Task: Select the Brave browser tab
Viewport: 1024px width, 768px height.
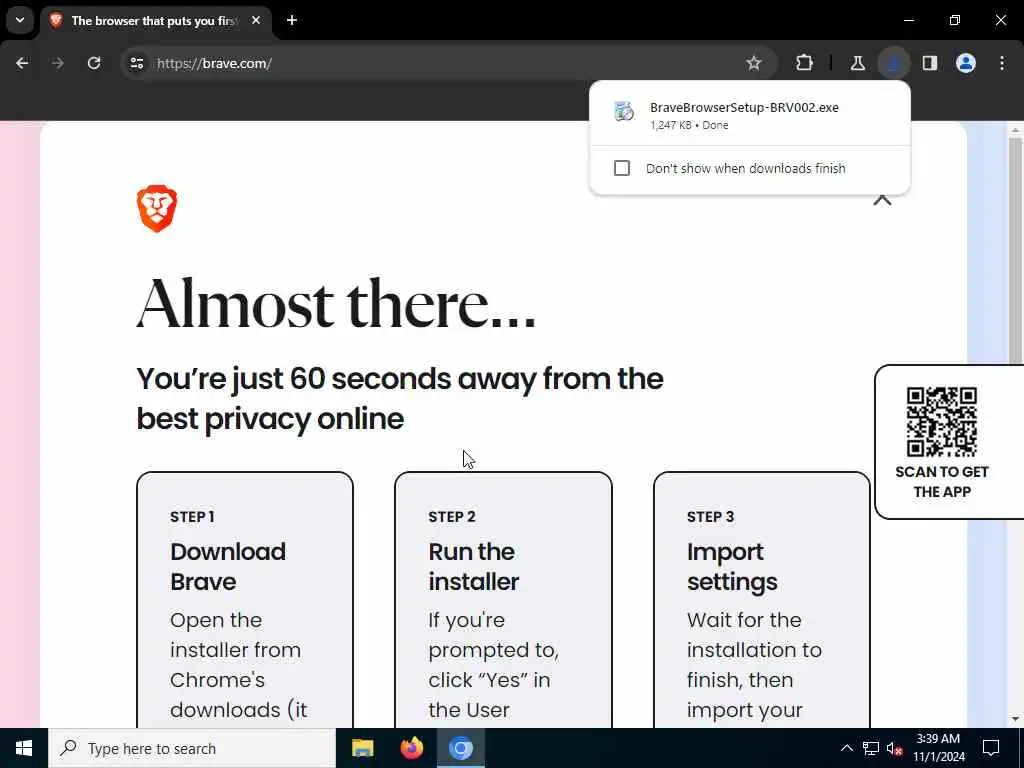Action: (x=155, y=21)
